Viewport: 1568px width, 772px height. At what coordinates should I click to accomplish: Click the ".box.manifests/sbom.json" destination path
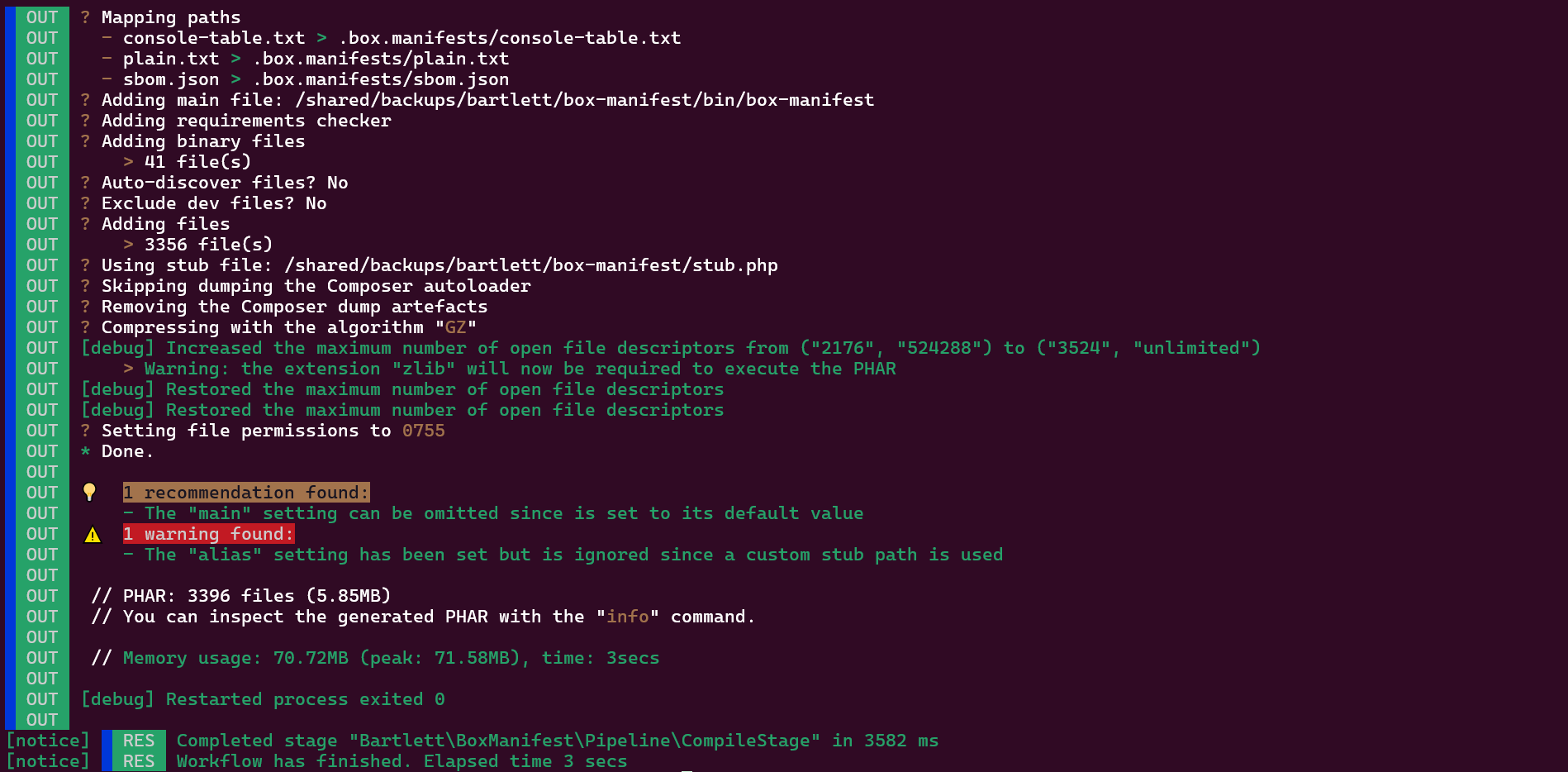tap(381, 79)
